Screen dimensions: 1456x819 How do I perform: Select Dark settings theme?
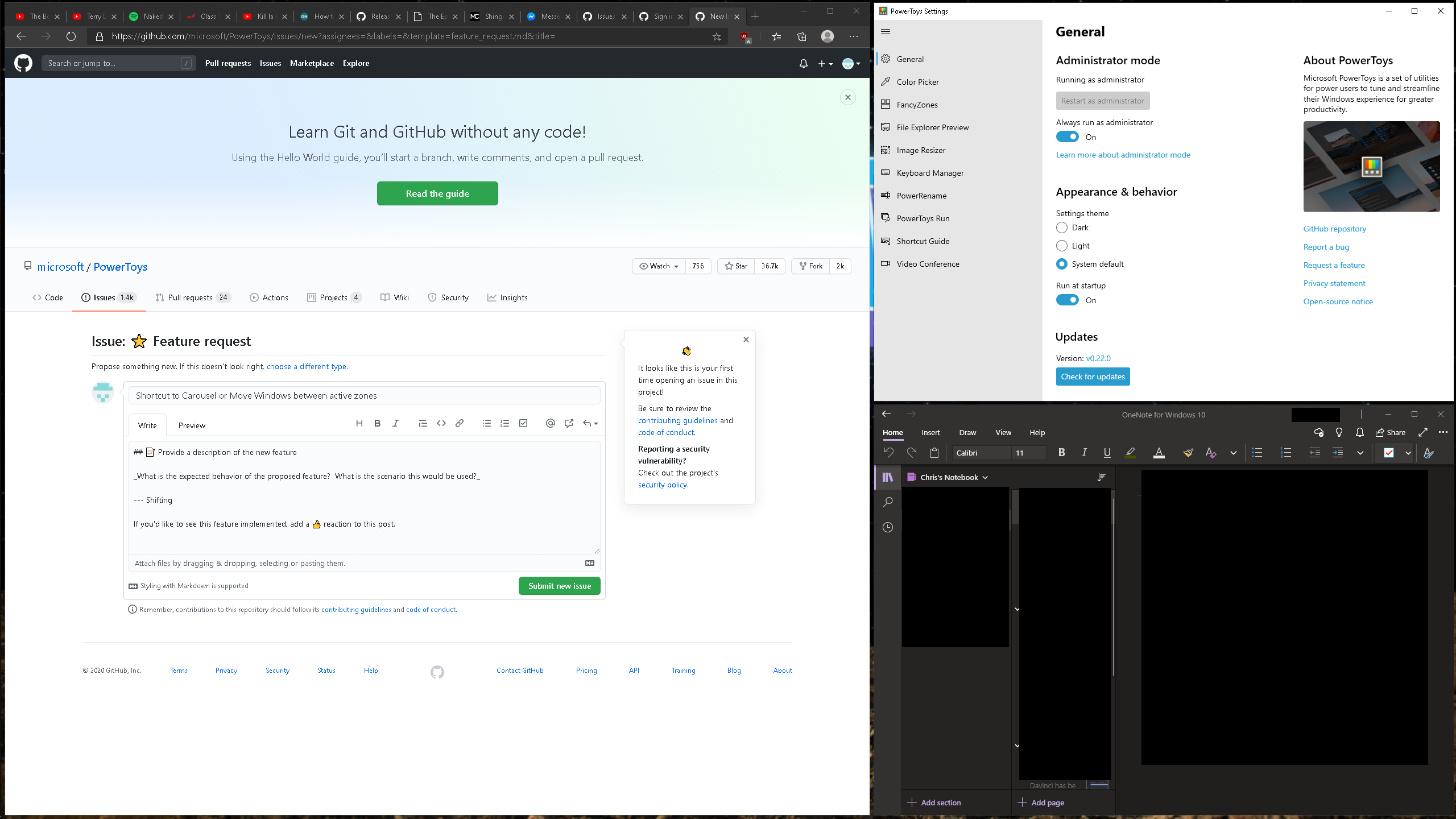click(x=1061, y=227)
